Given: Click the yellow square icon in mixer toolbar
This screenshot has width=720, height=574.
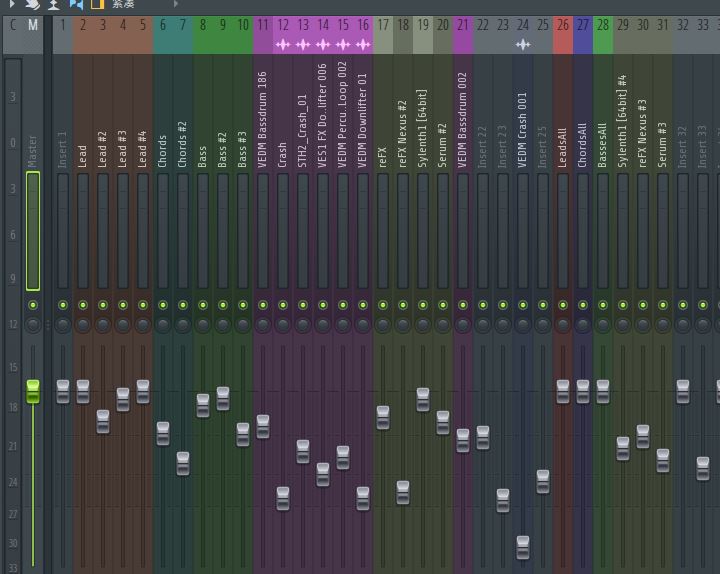Looking at the screenshot, I should tap(97, 4).
